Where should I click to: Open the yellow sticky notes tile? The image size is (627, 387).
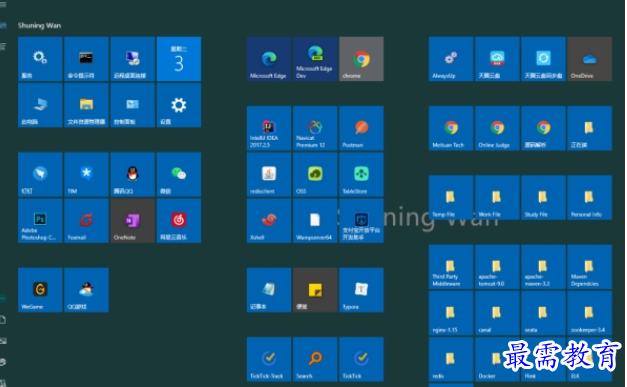click(315, 290)
